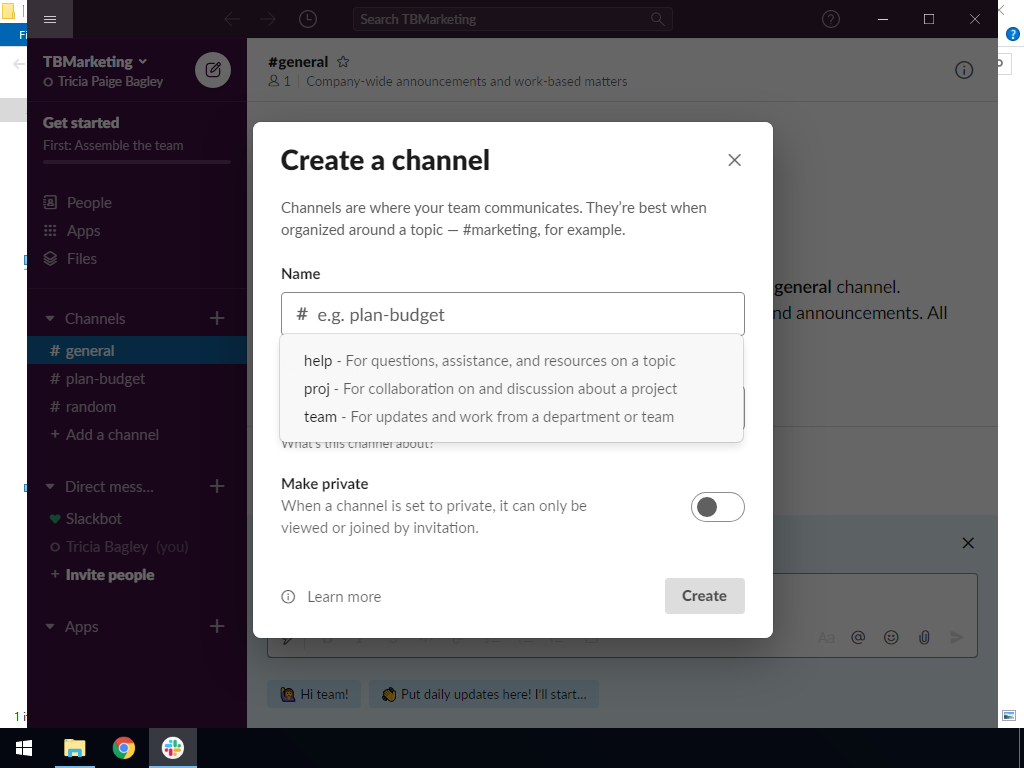
Task: Click the attach file paperclip icon
Action: point(923,637)
